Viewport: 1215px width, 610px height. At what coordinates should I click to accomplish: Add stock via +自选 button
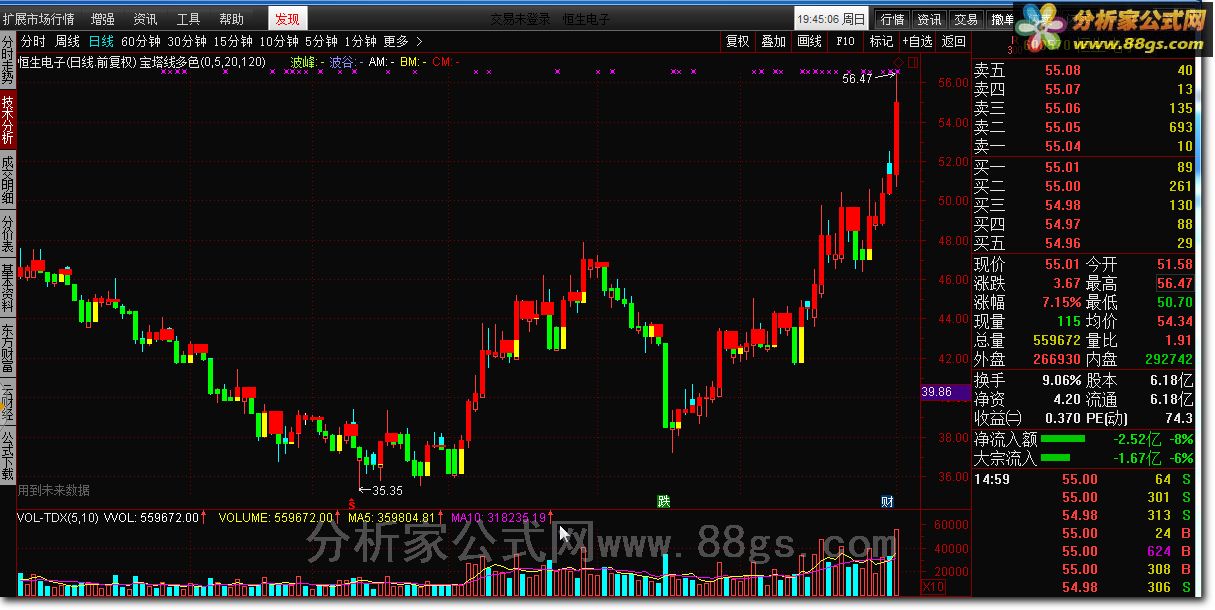917,41
